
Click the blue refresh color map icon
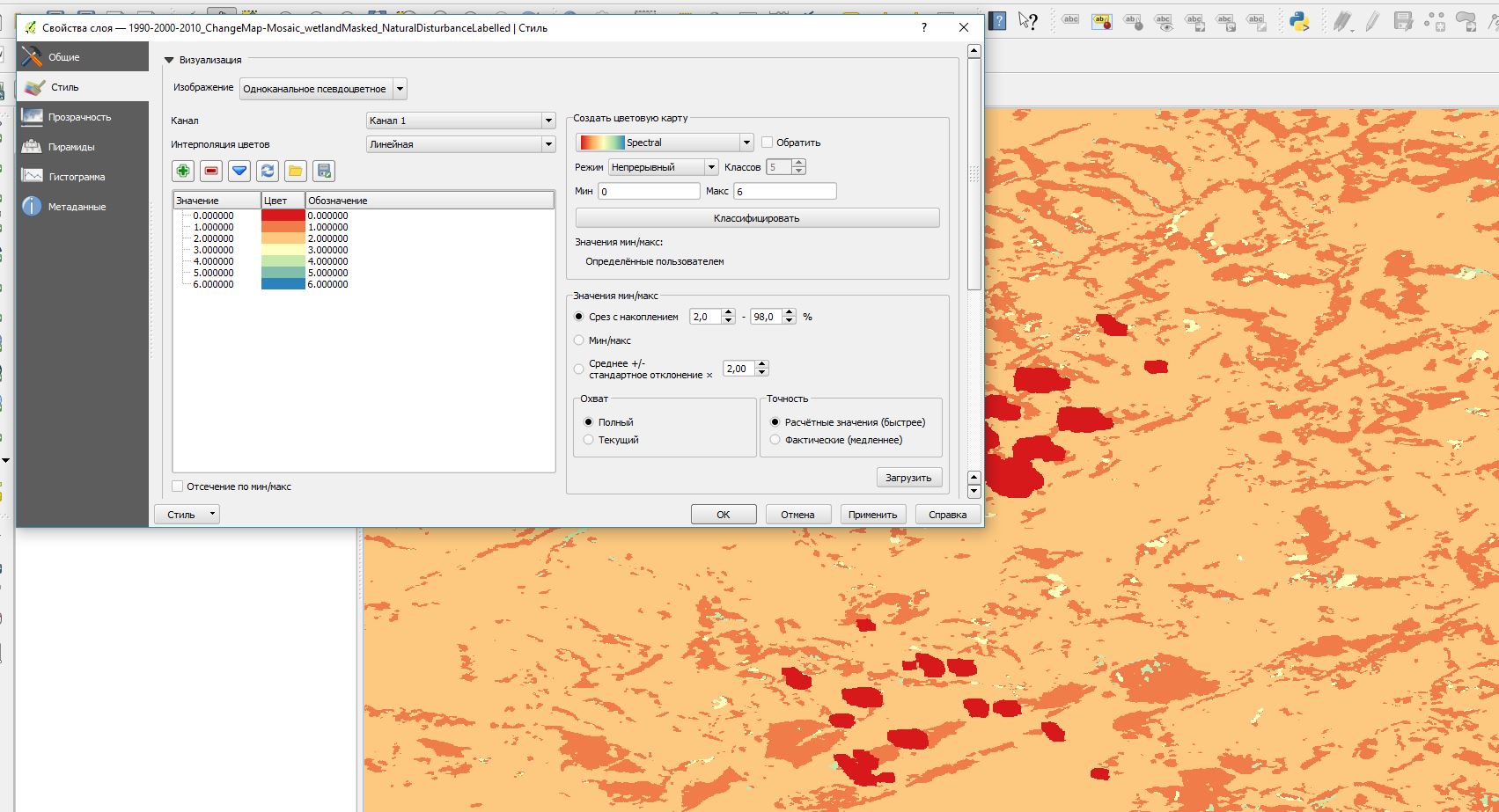point(268,171)
